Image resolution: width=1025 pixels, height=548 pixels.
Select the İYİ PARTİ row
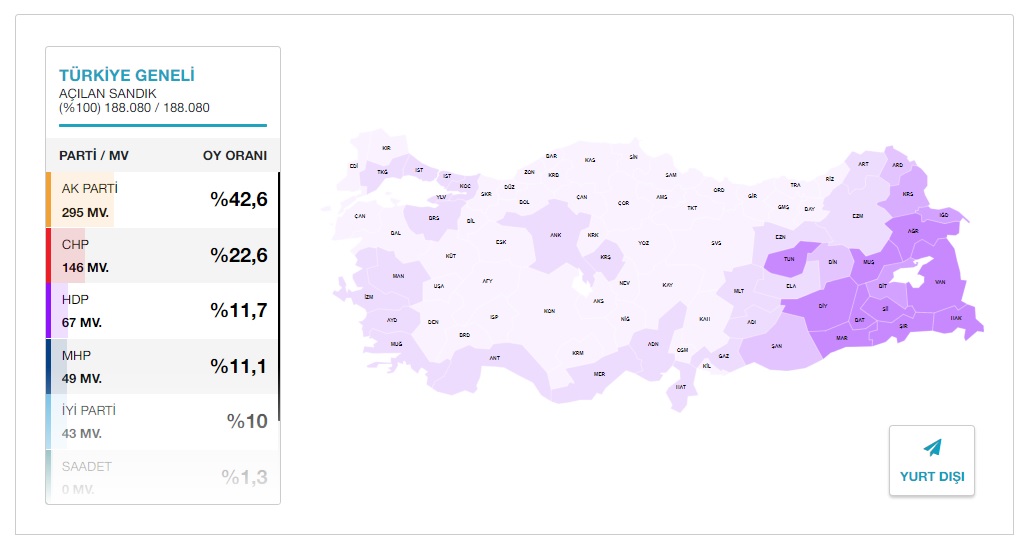click(x=163, y=422)
